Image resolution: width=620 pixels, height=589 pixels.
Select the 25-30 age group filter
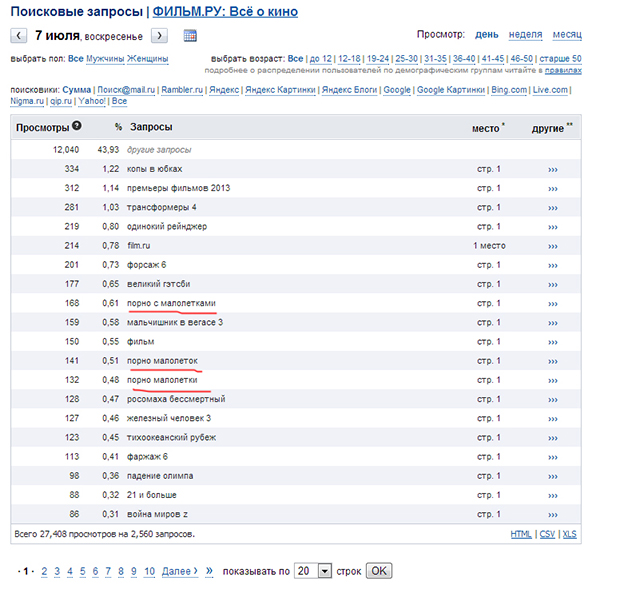[406, 59]
